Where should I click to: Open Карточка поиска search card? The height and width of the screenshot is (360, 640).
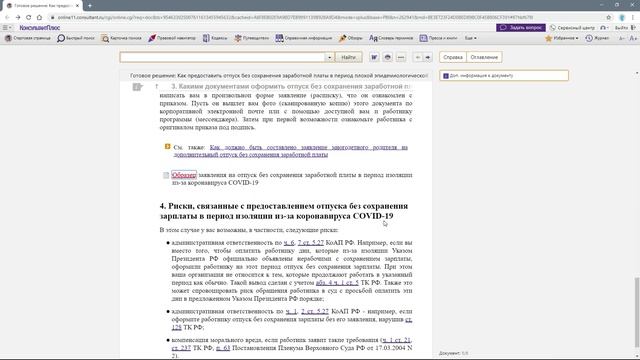pos(122,38)
